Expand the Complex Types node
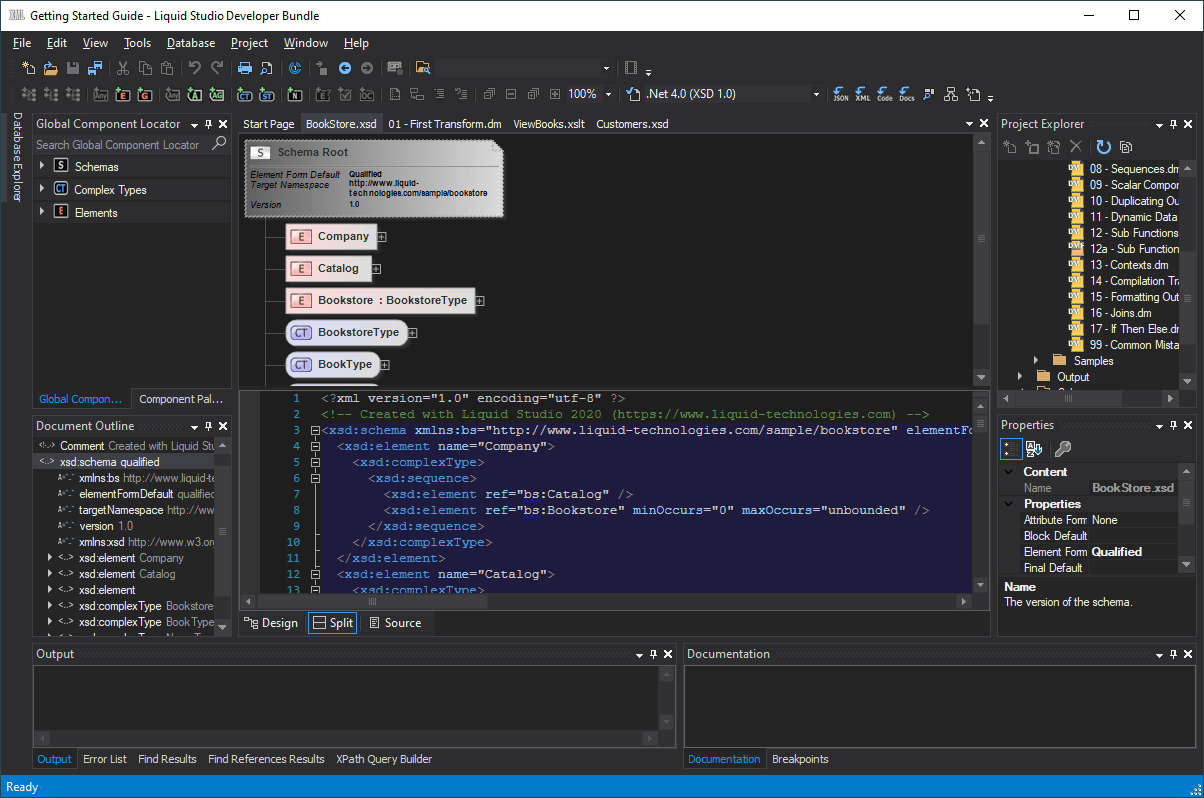The image size is (1204, 798). coord(42,187)
